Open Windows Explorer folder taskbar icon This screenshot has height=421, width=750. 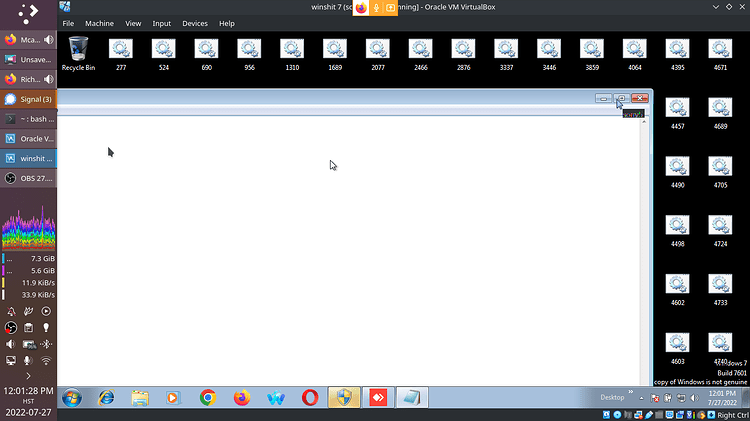[x=140, y=398]
